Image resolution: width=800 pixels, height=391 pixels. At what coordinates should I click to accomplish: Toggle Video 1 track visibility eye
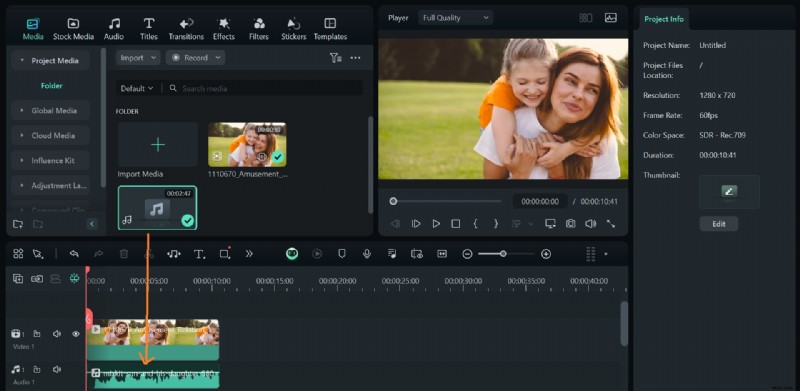tap(76, 334)
